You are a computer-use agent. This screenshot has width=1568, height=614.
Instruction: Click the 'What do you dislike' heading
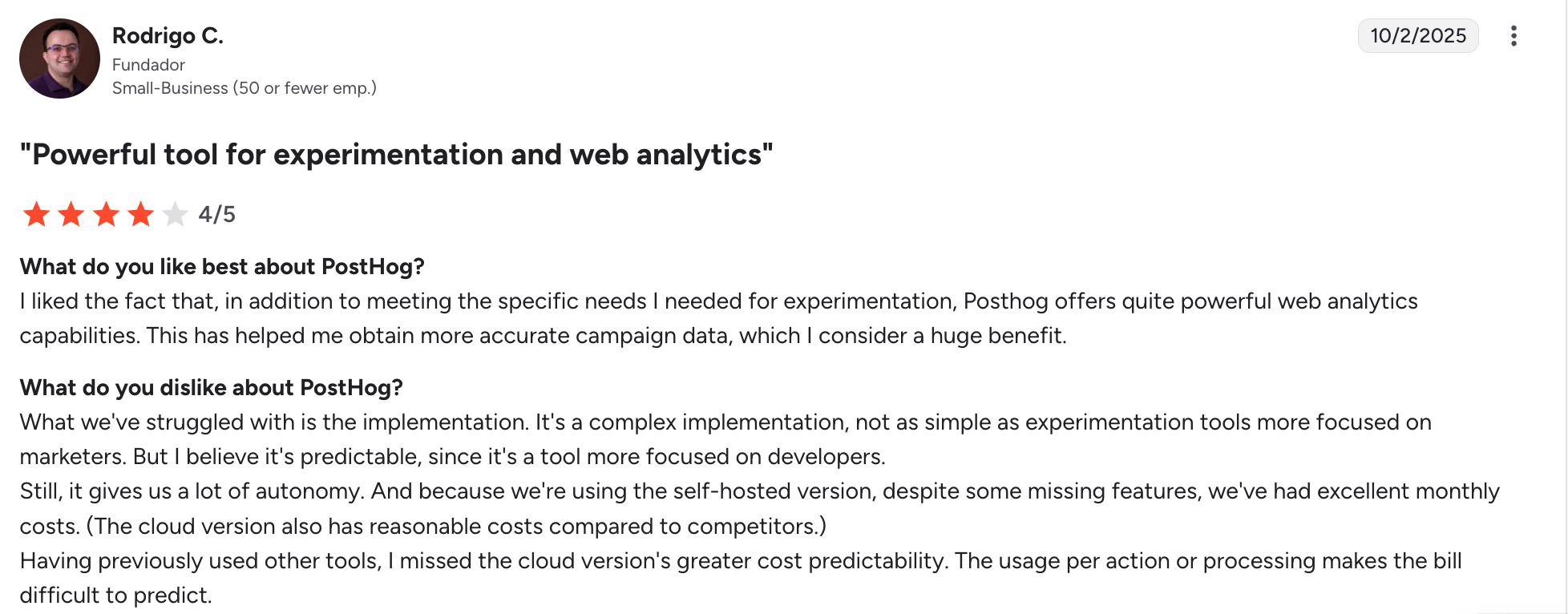click(x=211, y=388)
